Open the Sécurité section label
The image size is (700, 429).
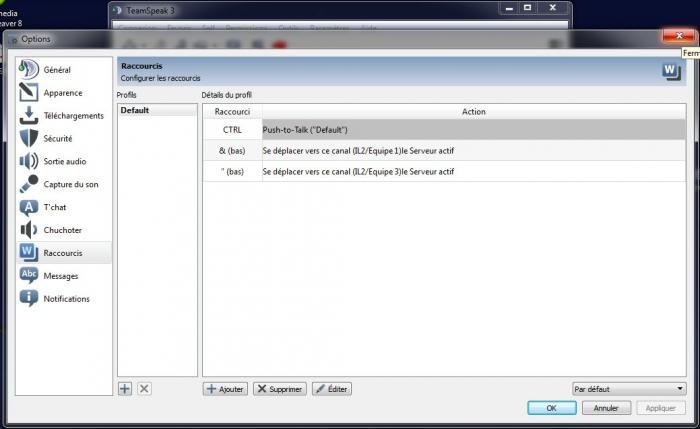click(x=58, y=138)
